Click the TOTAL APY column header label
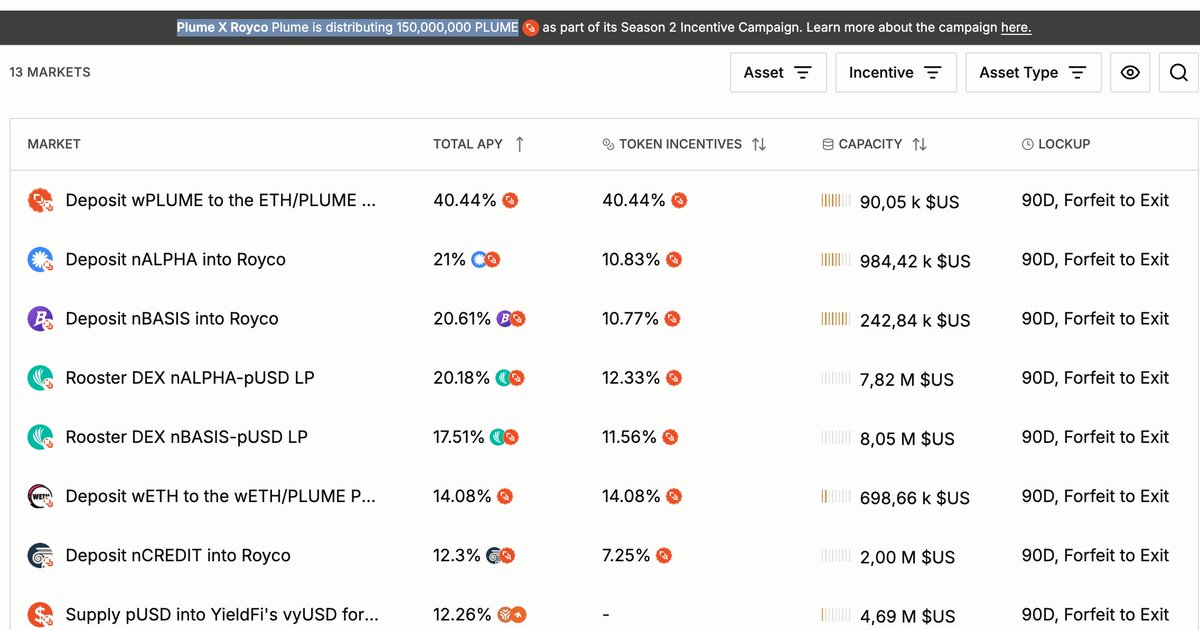The height and width of the screenshot is (630, 1200). [467, 144]
